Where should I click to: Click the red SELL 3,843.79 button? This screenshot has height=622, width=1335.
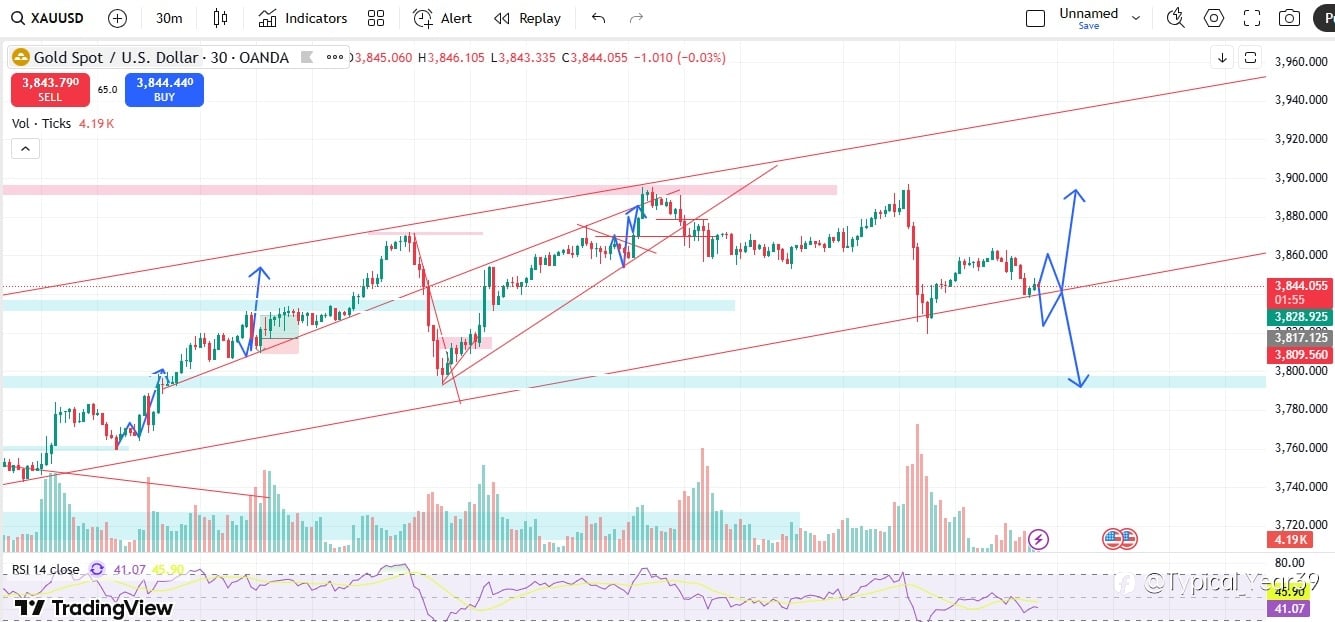[x=50, y=89]
